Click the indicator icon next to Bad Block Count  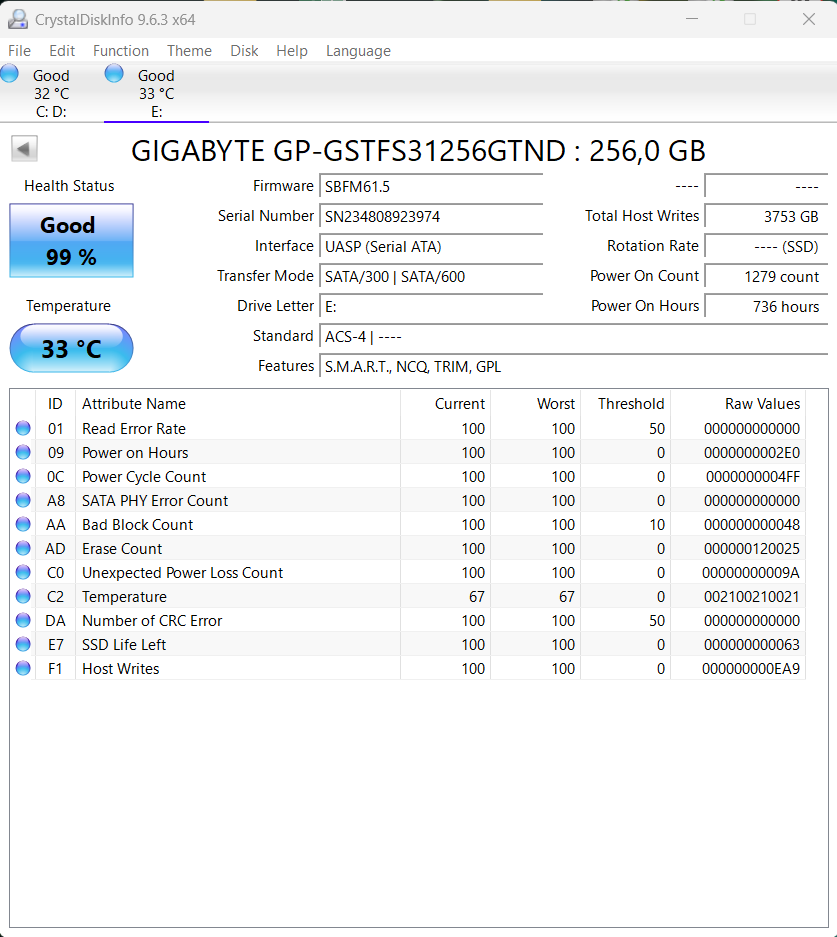tap(22, 524)
